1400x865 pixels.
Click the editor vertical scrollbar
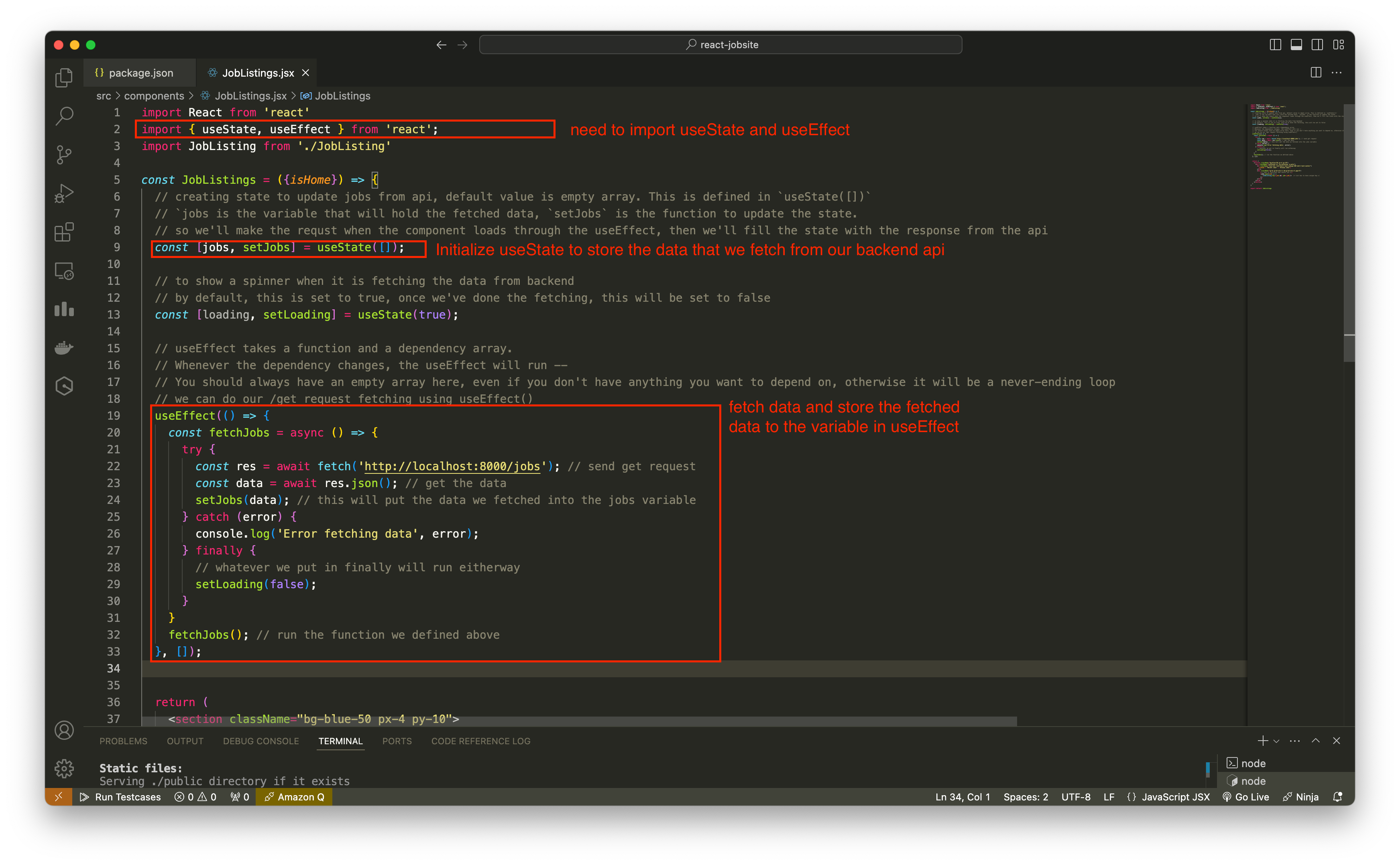tap(1349, 233)
